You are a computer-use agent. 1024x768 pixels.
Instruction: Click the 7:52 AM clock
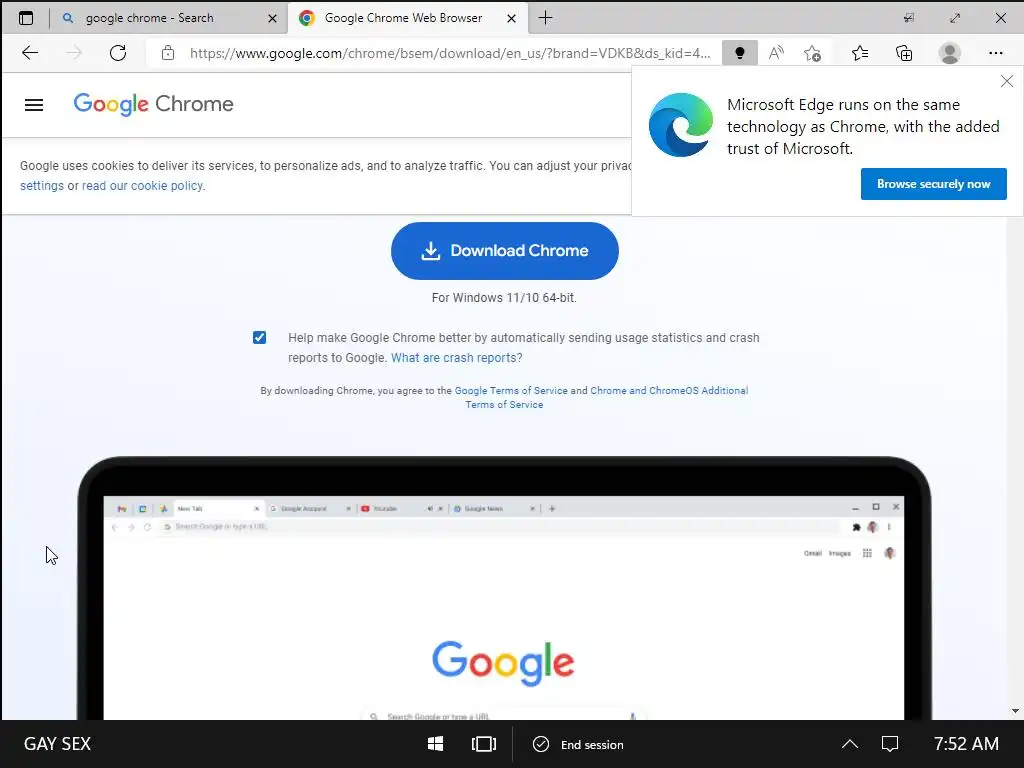[966, 744]
